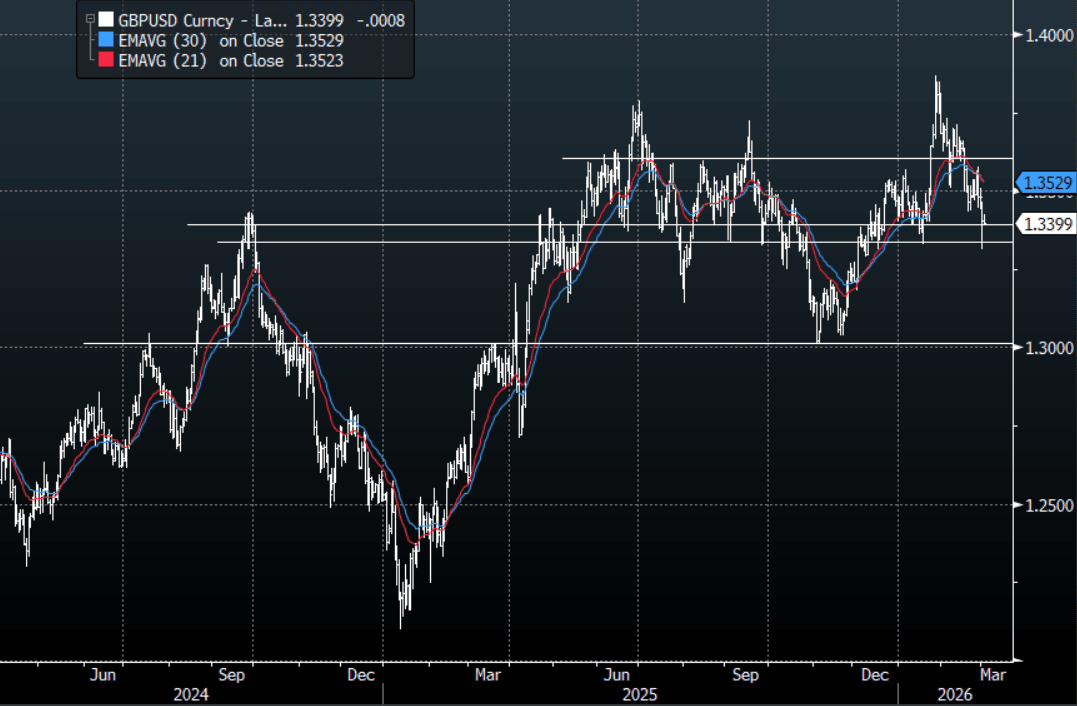This screenshot has width=1077, height=706.
Task: Select the EMAVG (21) on Close legend entry
Action: click(x=201, y=60)
